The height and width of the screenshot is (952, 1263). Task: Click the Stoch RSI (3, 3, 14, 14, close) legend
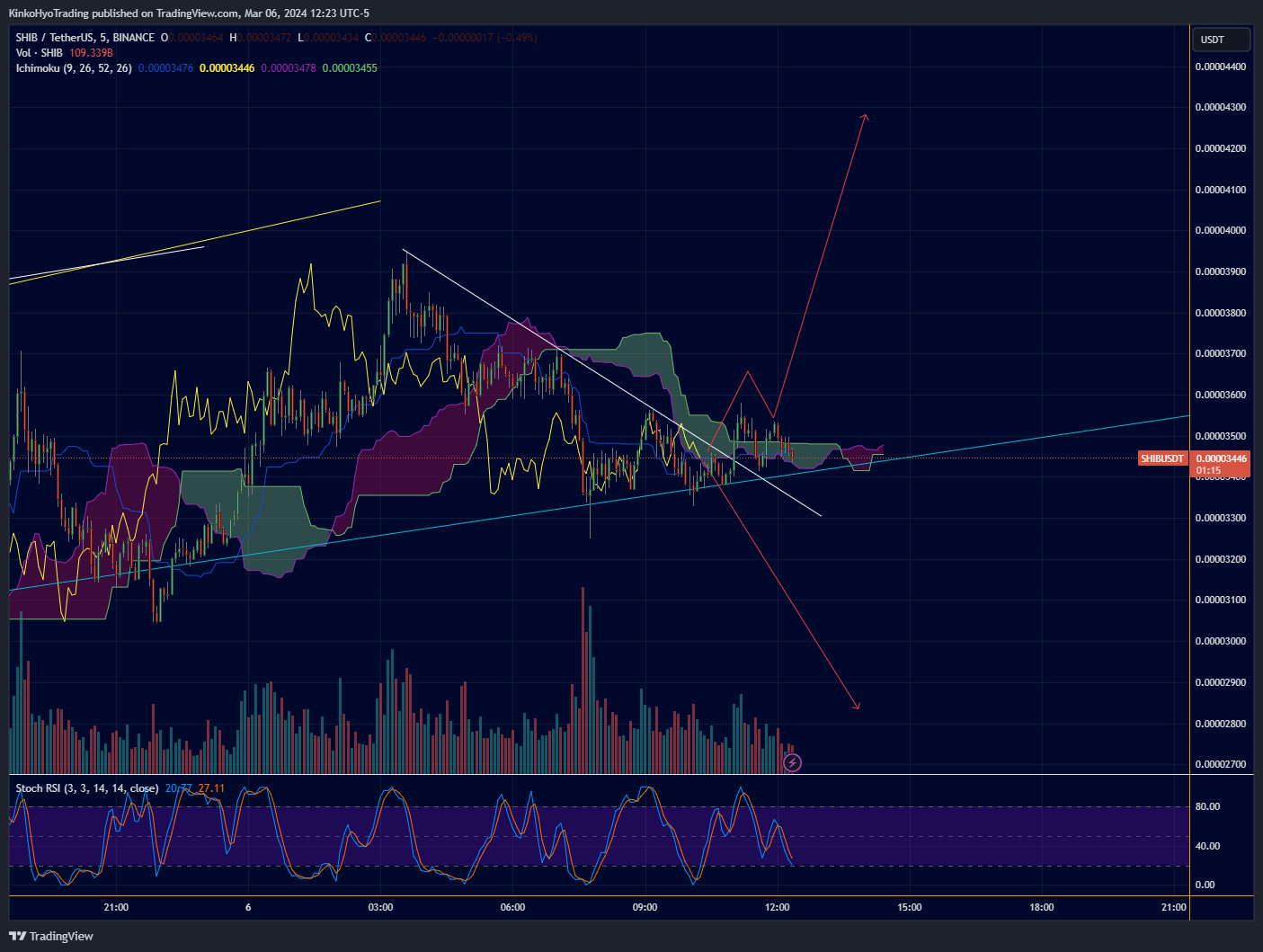tap(87, 788)
